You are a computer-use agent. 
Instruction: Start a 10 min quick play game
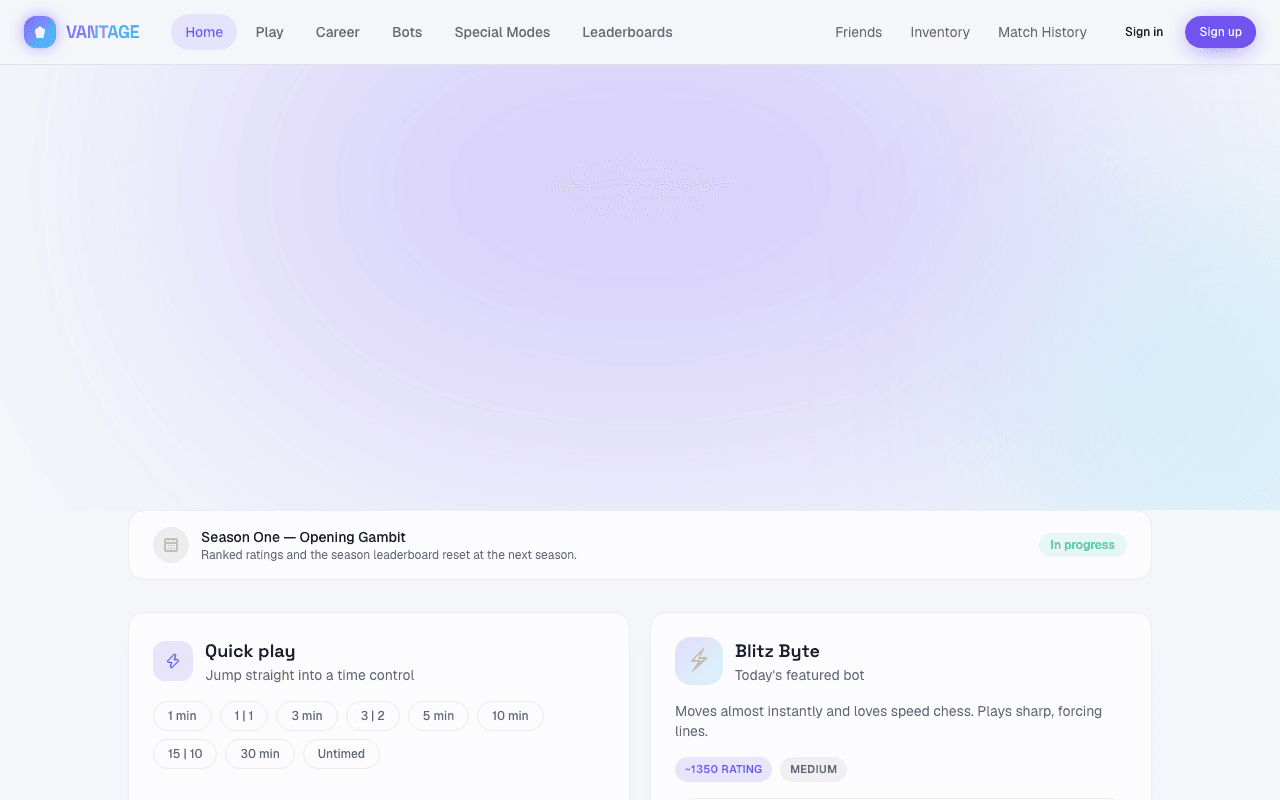[510, 716]
